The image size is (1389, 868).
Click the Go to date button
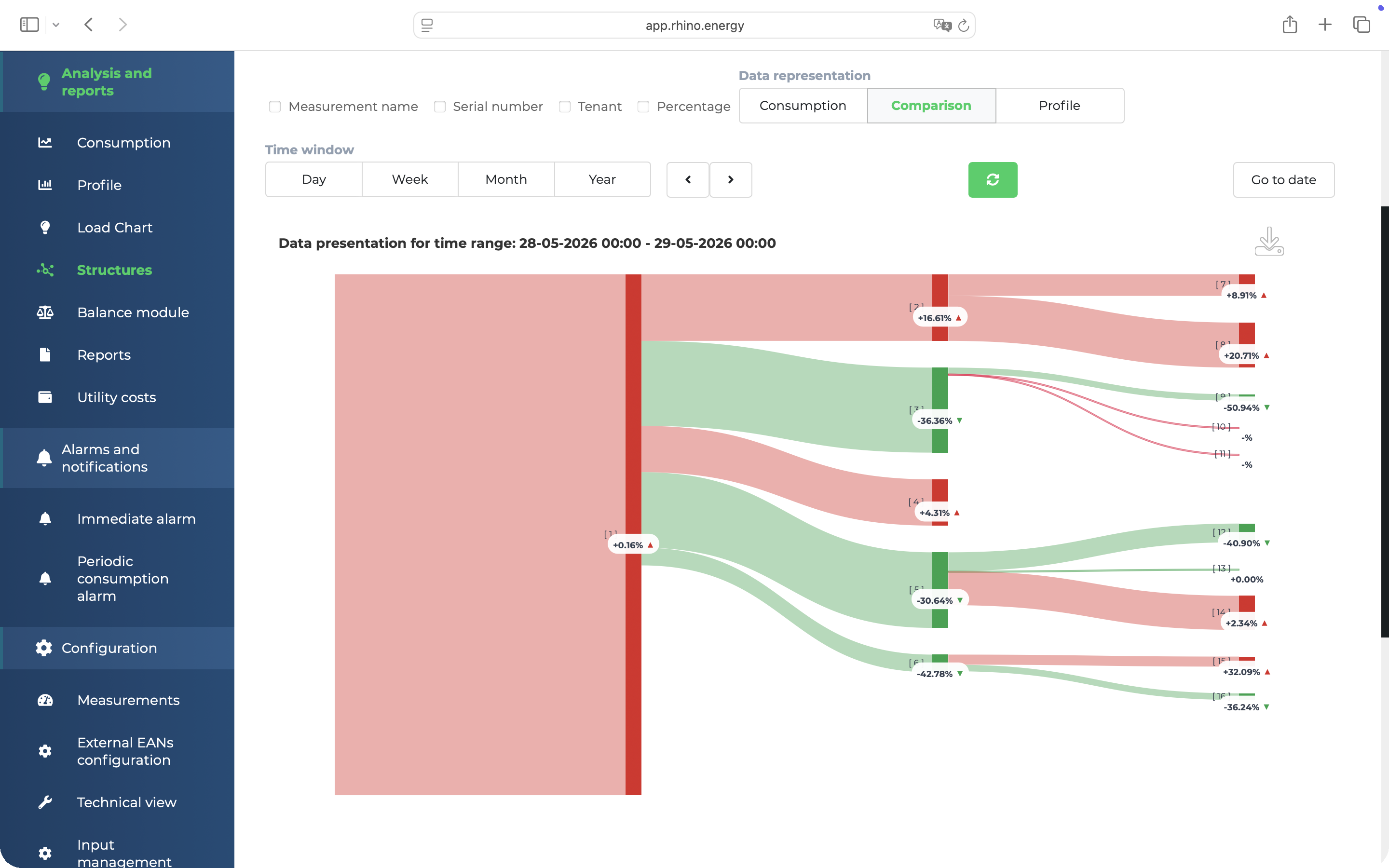pyautogui.click(x=1283, y=180)
